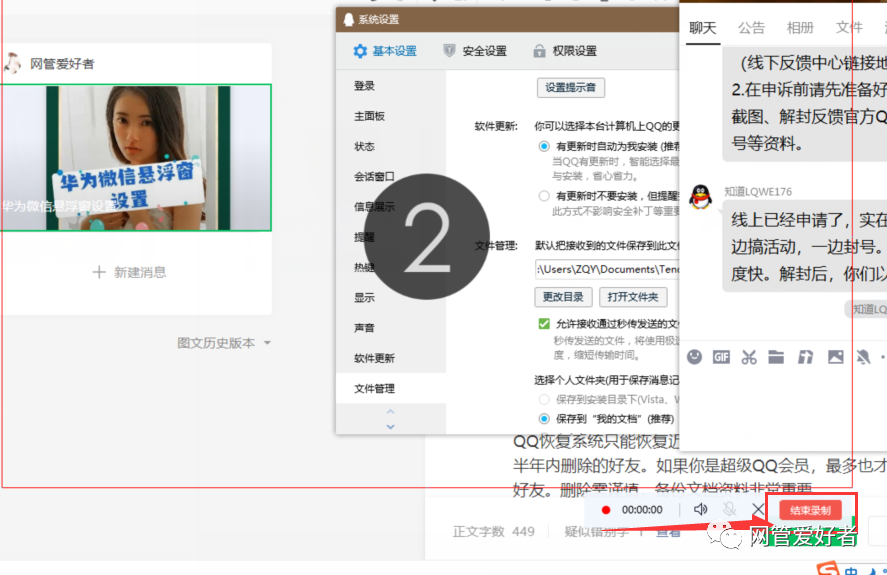The image size is (887, 575).
Task: Click the send-picture icon in chat toolbar
Action: [x=836, y=357]
